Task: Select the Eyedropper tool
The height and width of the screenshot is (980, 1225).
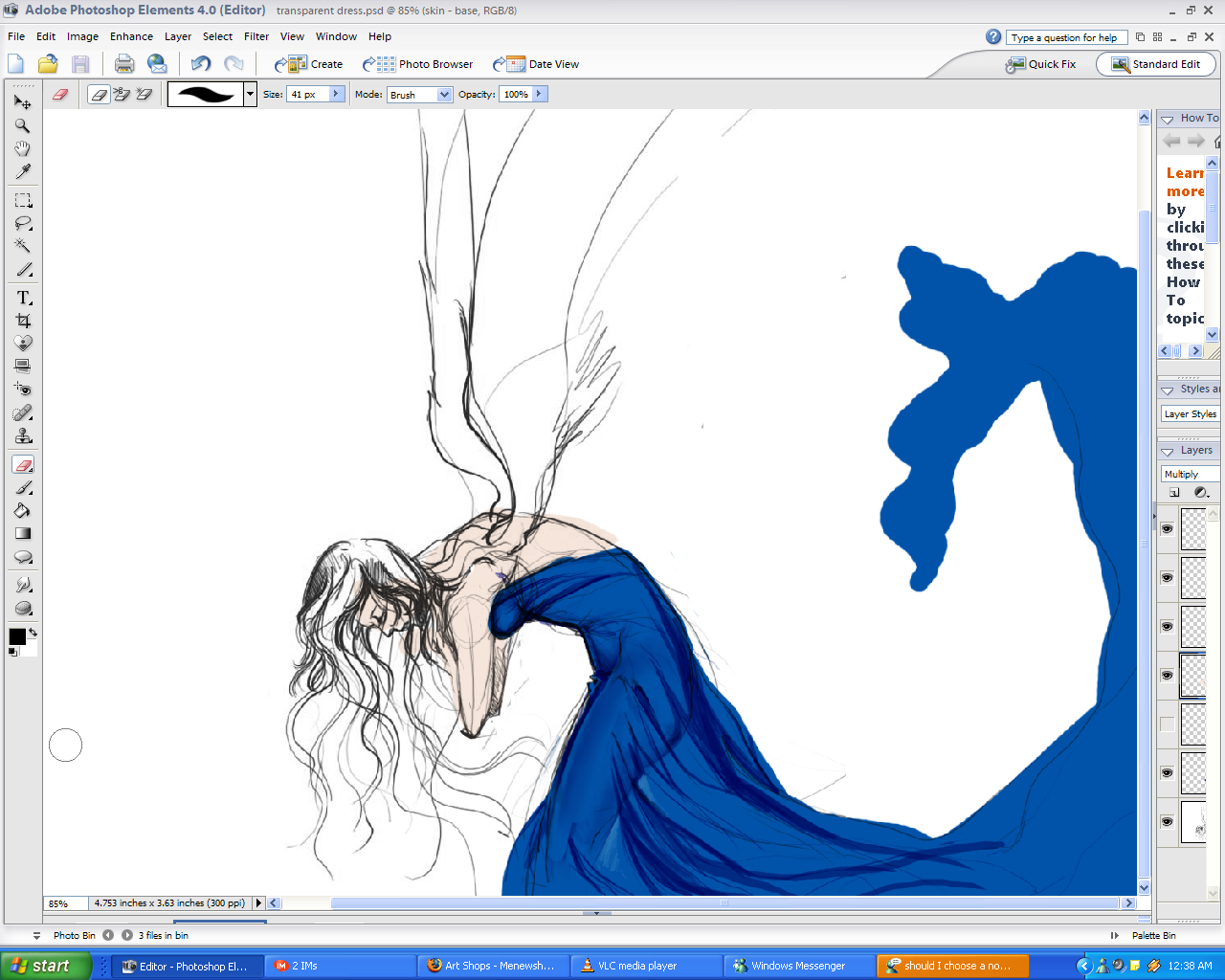Action: 23,171
